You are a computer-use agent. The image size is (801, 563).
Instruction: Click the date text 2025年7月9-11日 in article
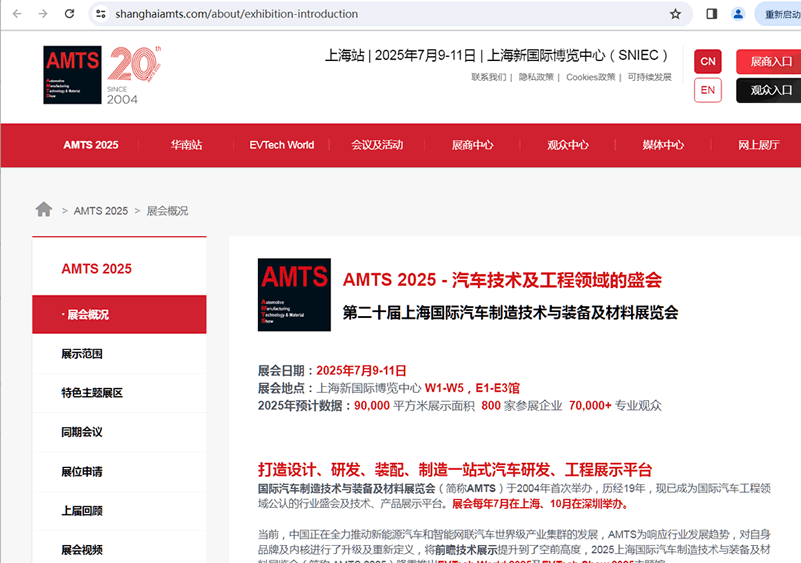click(361, 370)
